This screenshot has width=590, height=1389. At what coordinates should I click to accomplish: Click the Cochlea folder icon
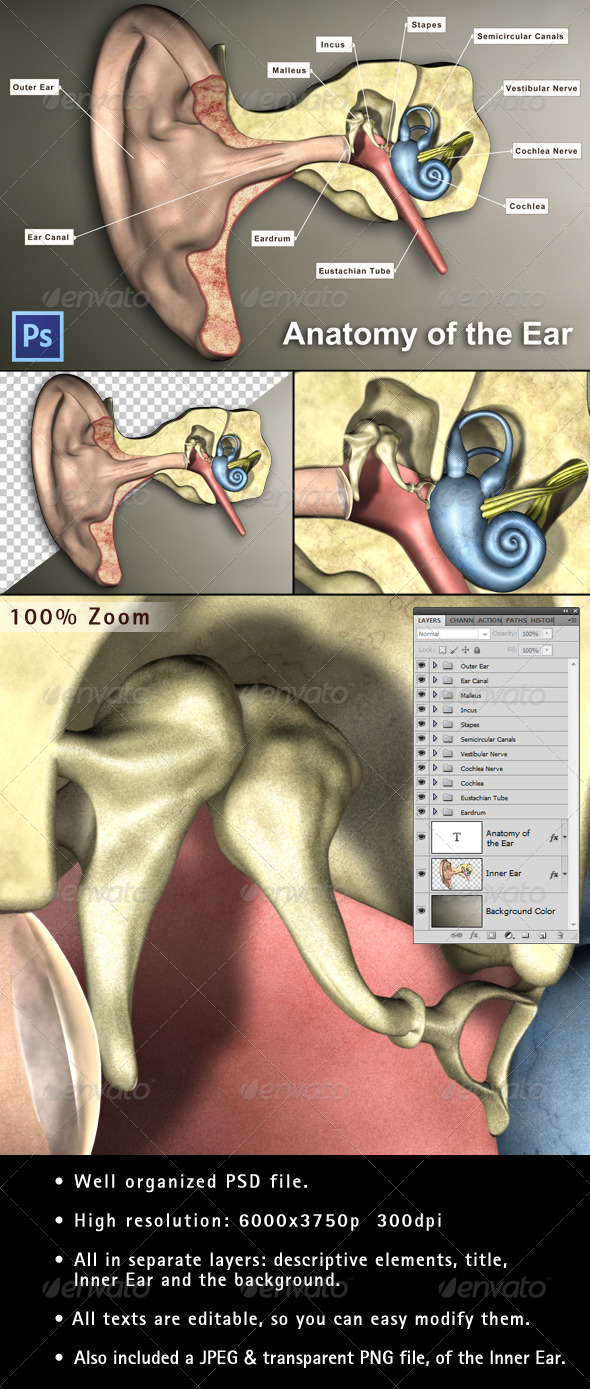pos(447,782)
